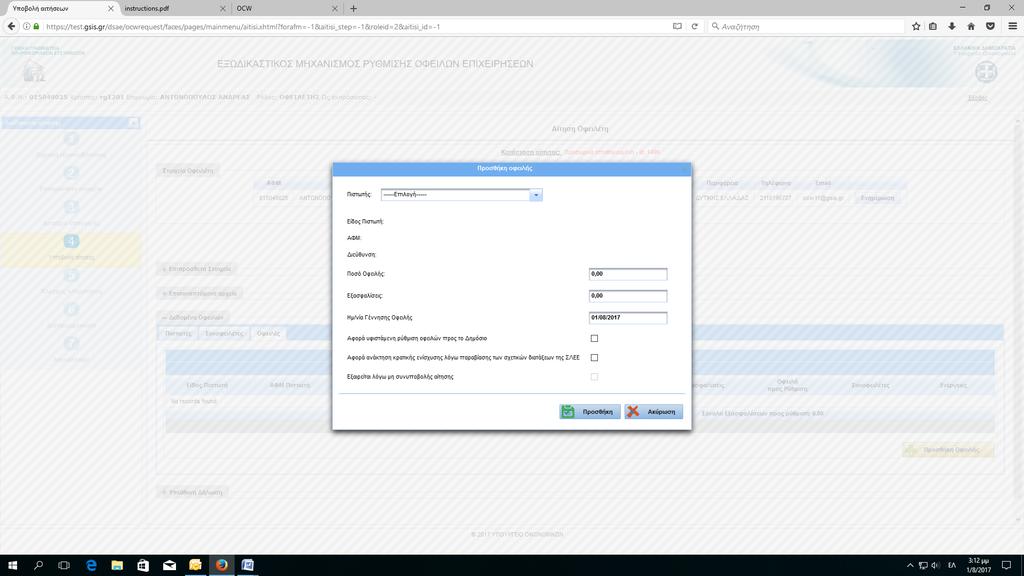
Task: Open the Windows Start menu
Action: click(x=12, y=565)
